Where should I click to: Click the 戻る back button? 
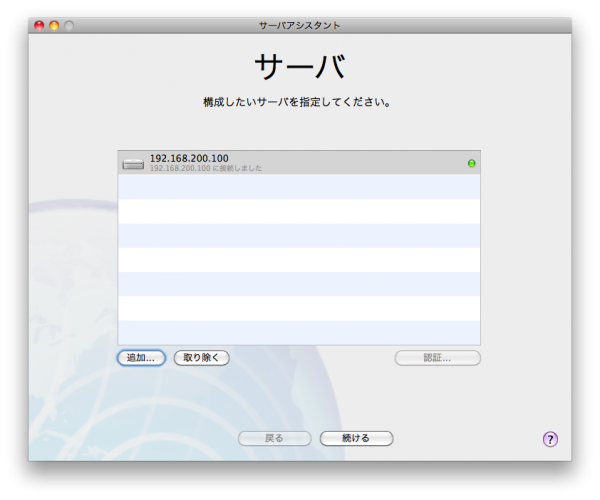tap(274, 438)
